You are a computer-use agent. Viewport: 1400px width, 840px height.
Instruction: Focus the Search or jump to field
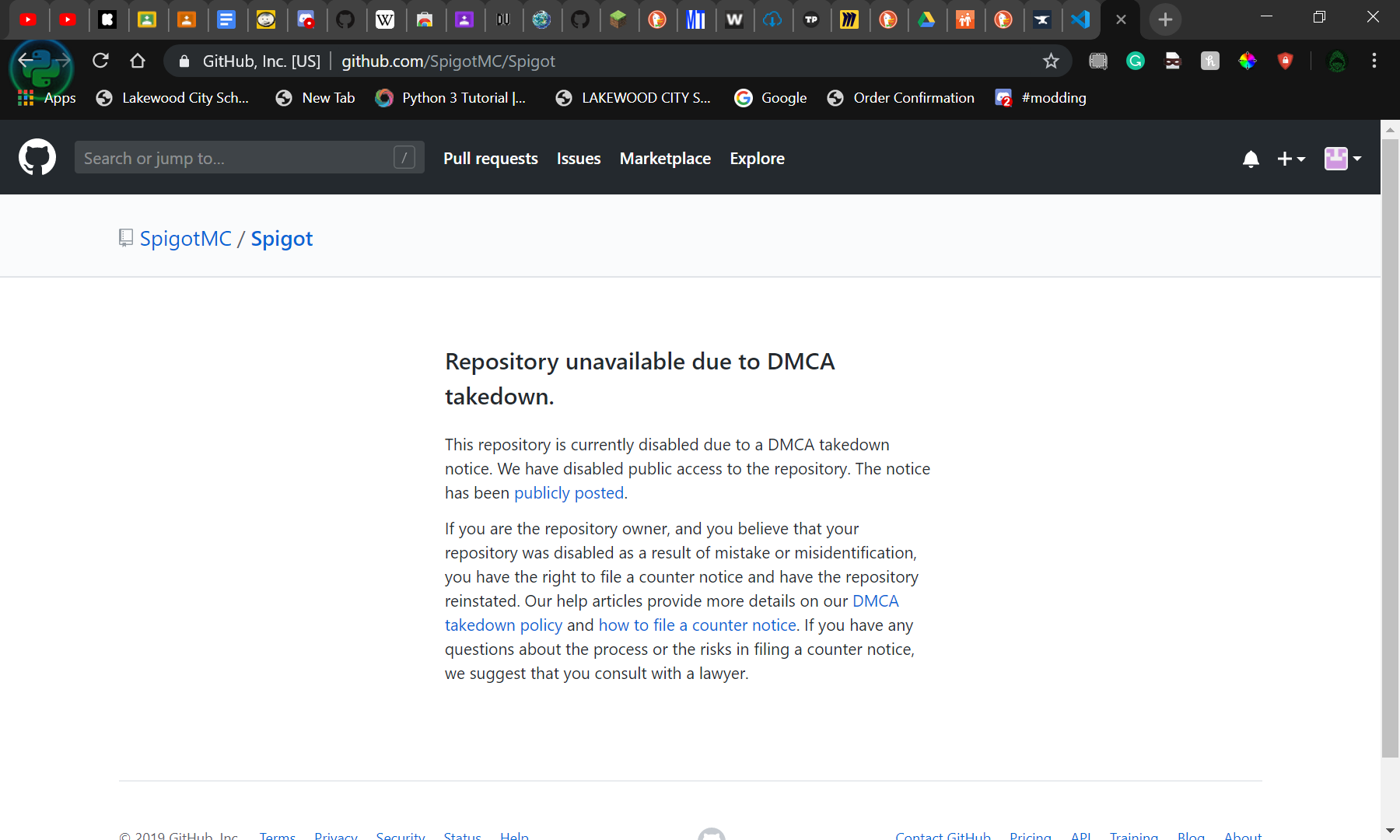(x=249, y=158)
